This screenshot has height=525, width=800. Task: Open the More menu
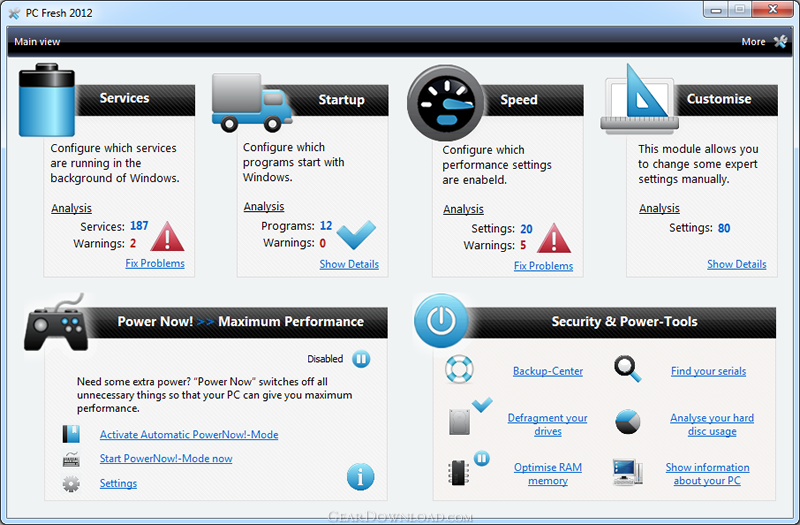754,42
